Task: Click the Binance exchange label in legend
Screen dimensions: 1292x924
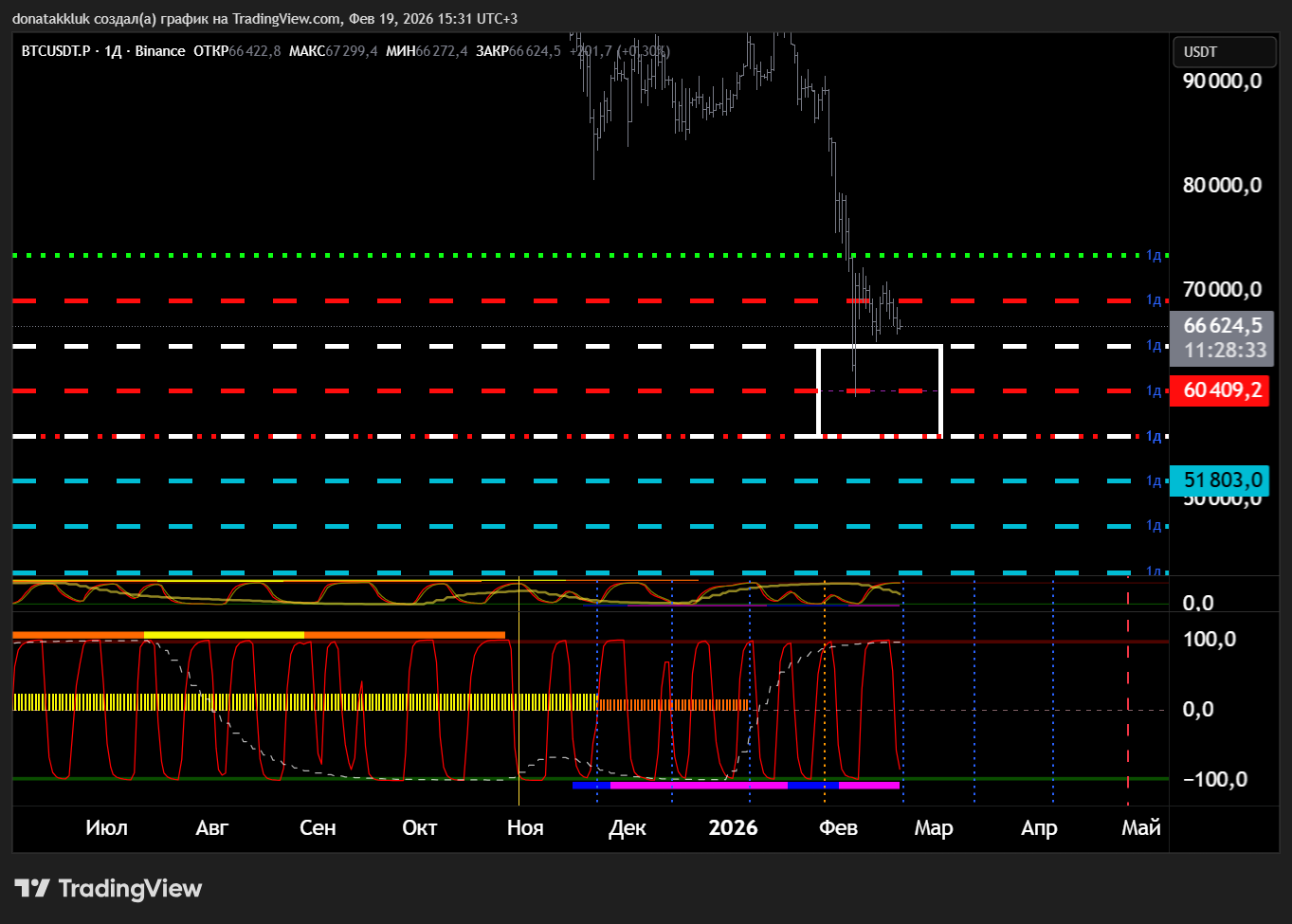Action: coord(160,51)
